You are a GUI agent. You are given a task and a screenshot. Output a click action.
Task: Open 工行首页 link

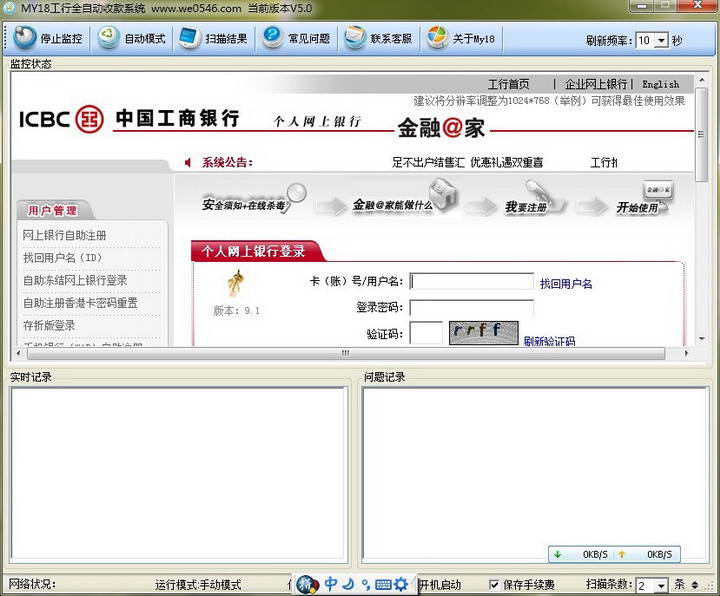[x=508, y=84]
